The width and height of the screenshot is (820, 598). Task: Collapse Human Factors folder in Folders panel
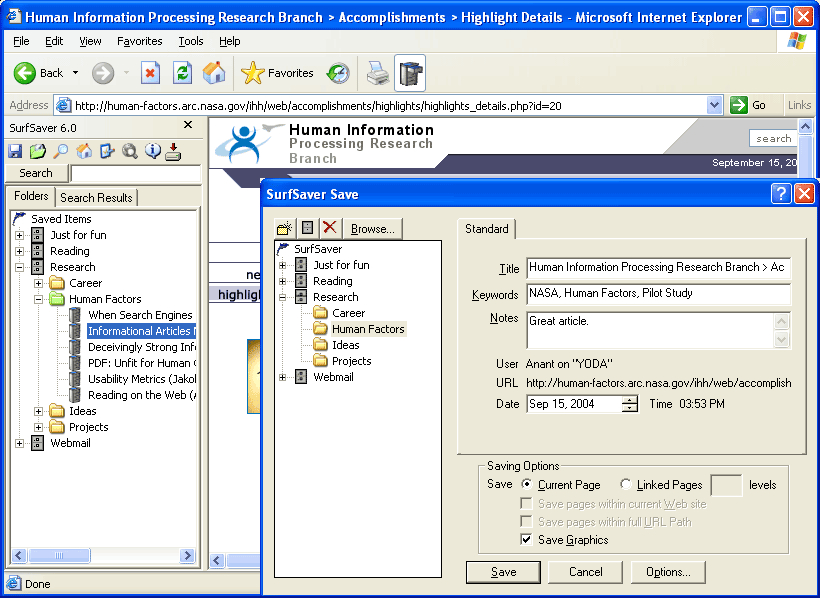pos(38,300)
